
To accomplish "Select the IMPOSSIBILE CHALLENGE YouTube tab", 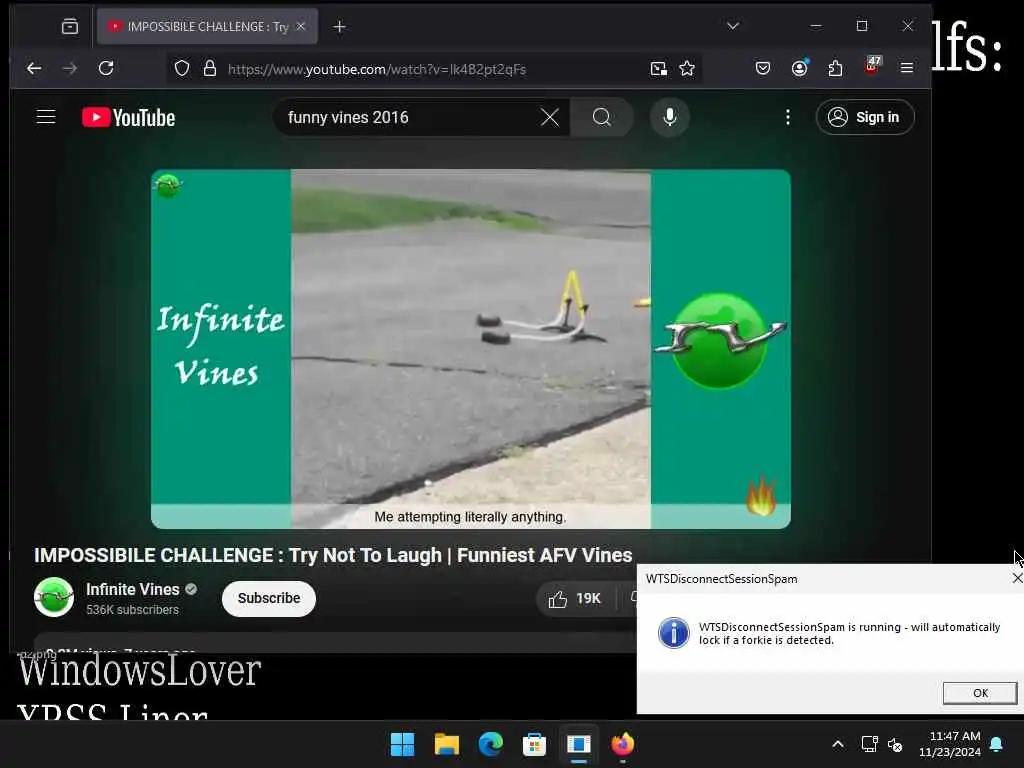I will point(207,26).
